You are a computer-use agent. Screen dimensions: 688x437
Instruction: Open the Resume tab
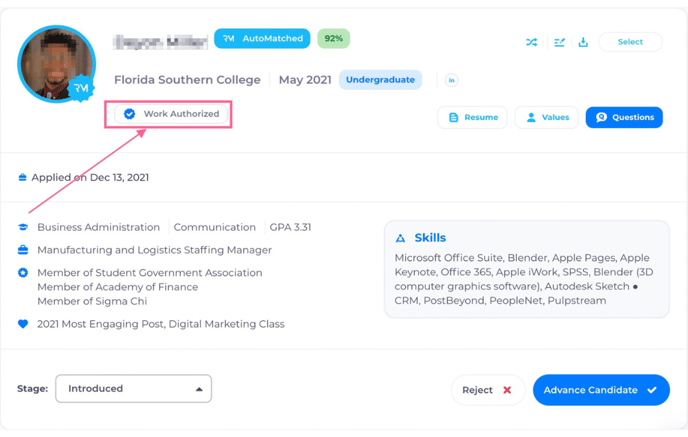point(472,117)
